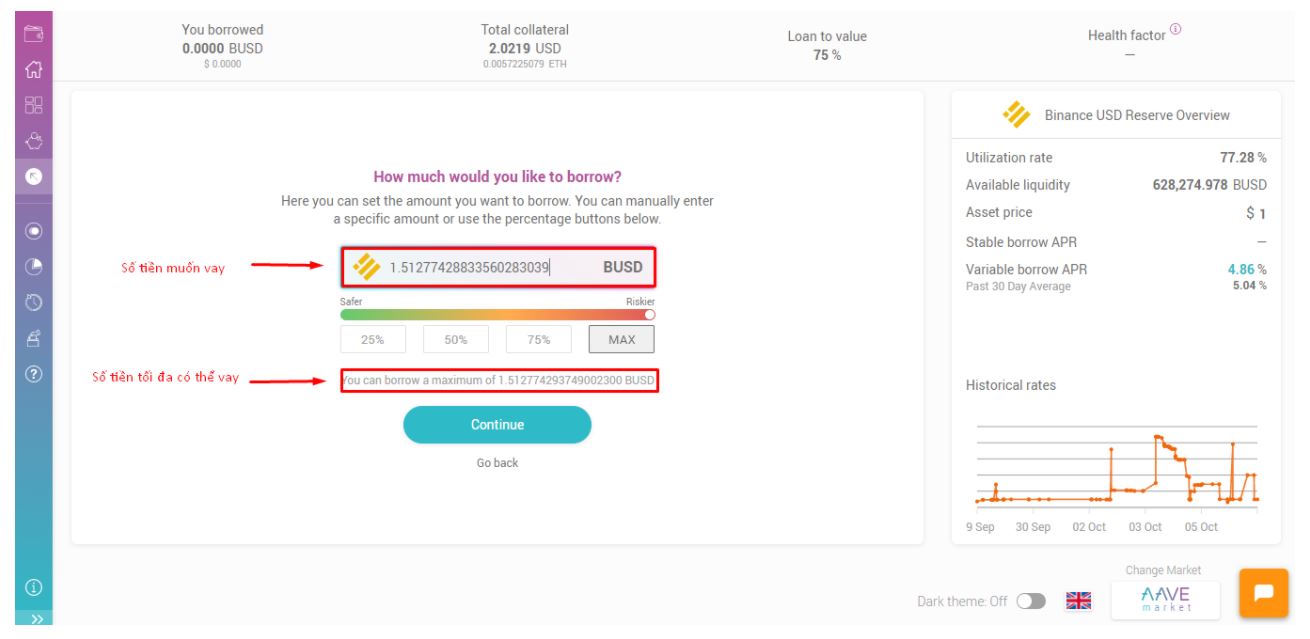Open the UK flag language selector
Image resolution: width=1310 pixels, height=639 pixels.
[x=1077, y=601]
